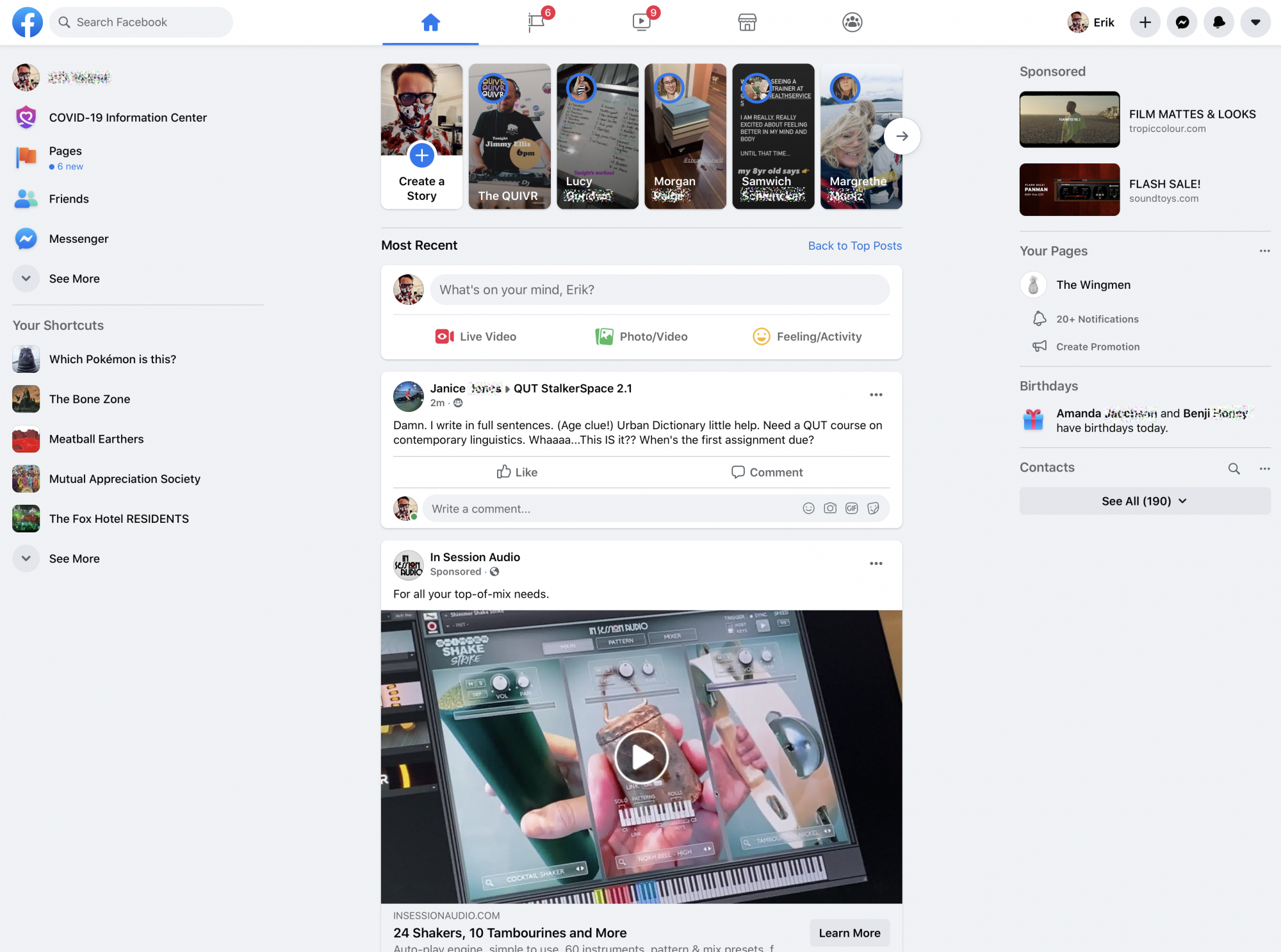Viewport: 1281px width, 952px height.
Task: Attach a photo to the comment
Action: 830,508
